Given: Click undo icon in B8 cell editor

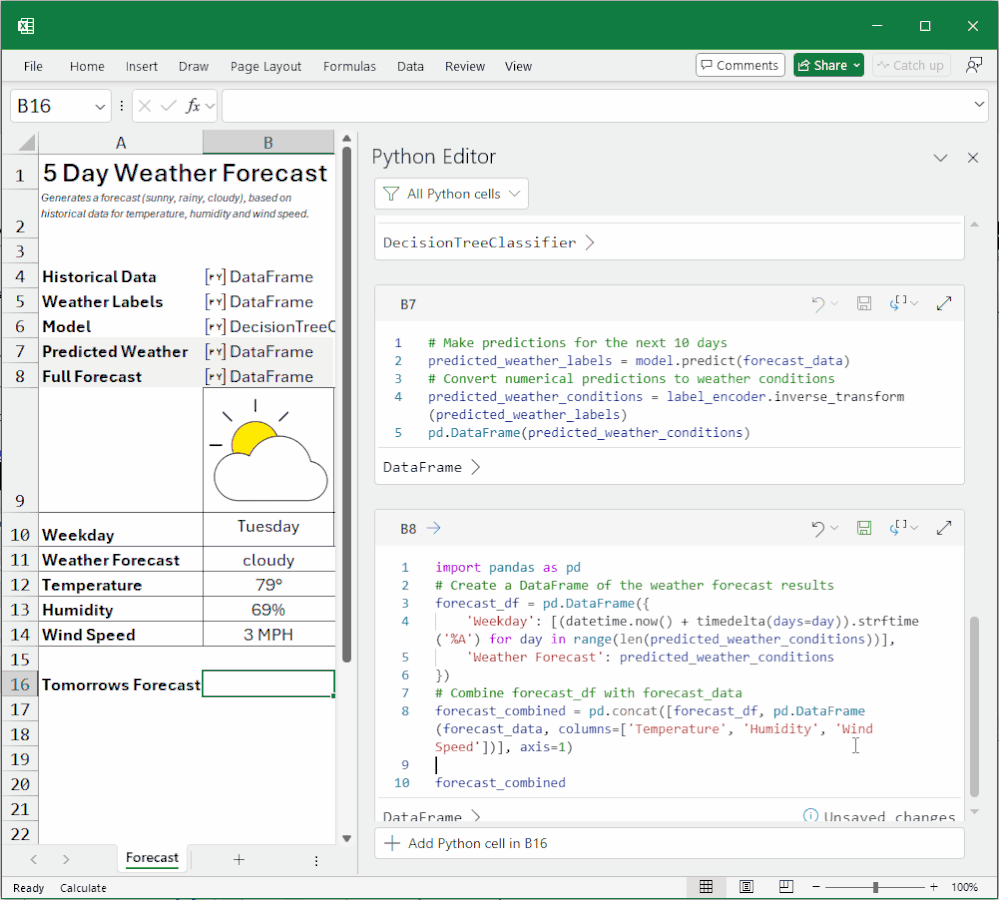Looking at the screenshot, I should [x=818, y=528].
